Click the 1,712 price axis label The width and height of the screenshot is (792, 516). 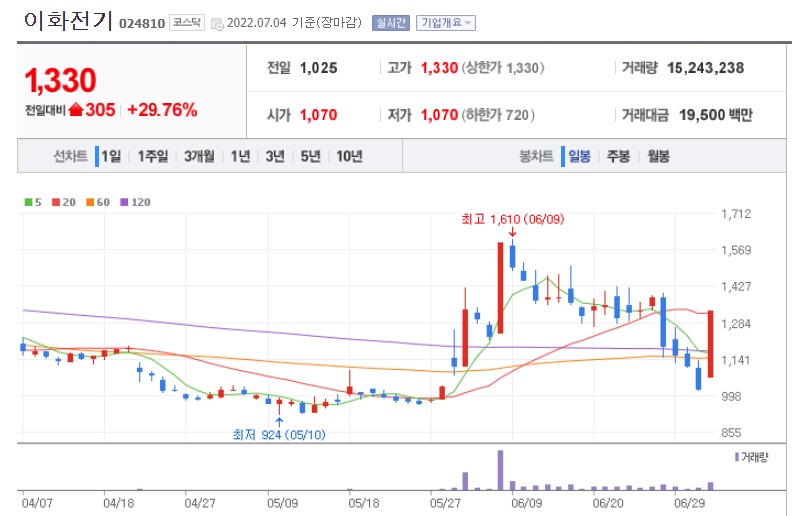click(x=736, y=214)
